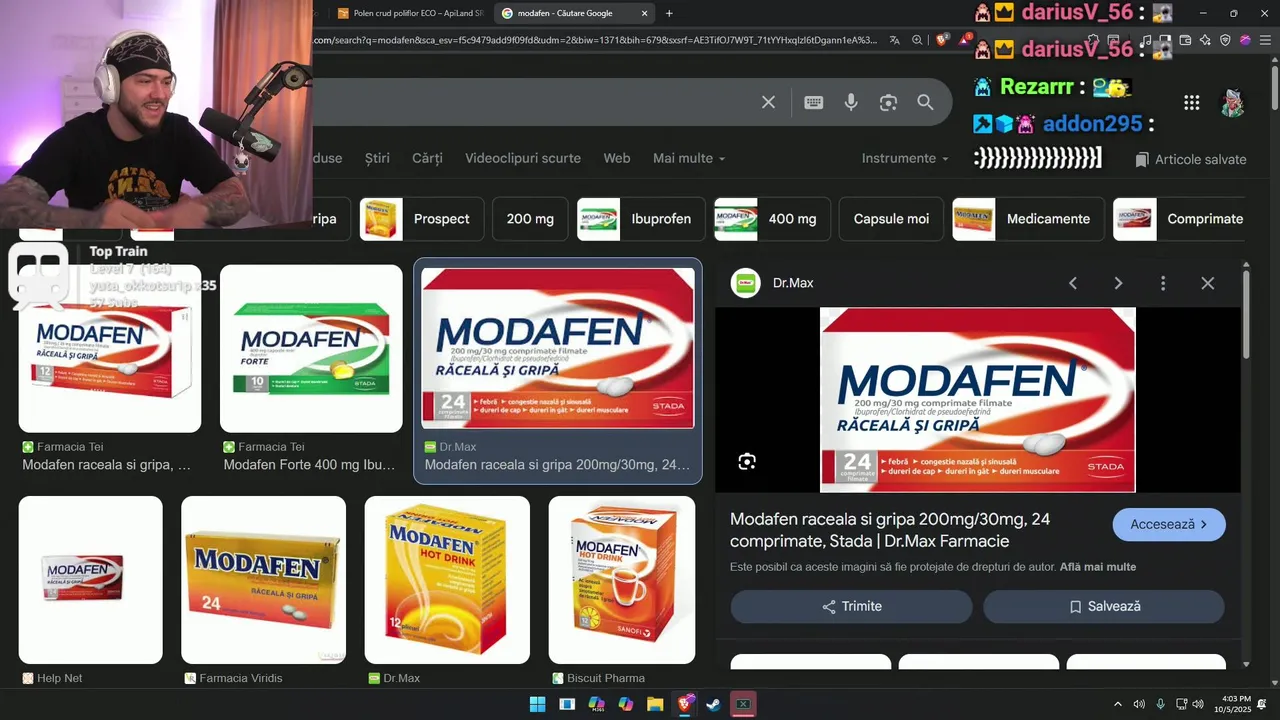1280x720 pixels.
Task: Clear the Google search box text
Action: (x=768, y=102)
